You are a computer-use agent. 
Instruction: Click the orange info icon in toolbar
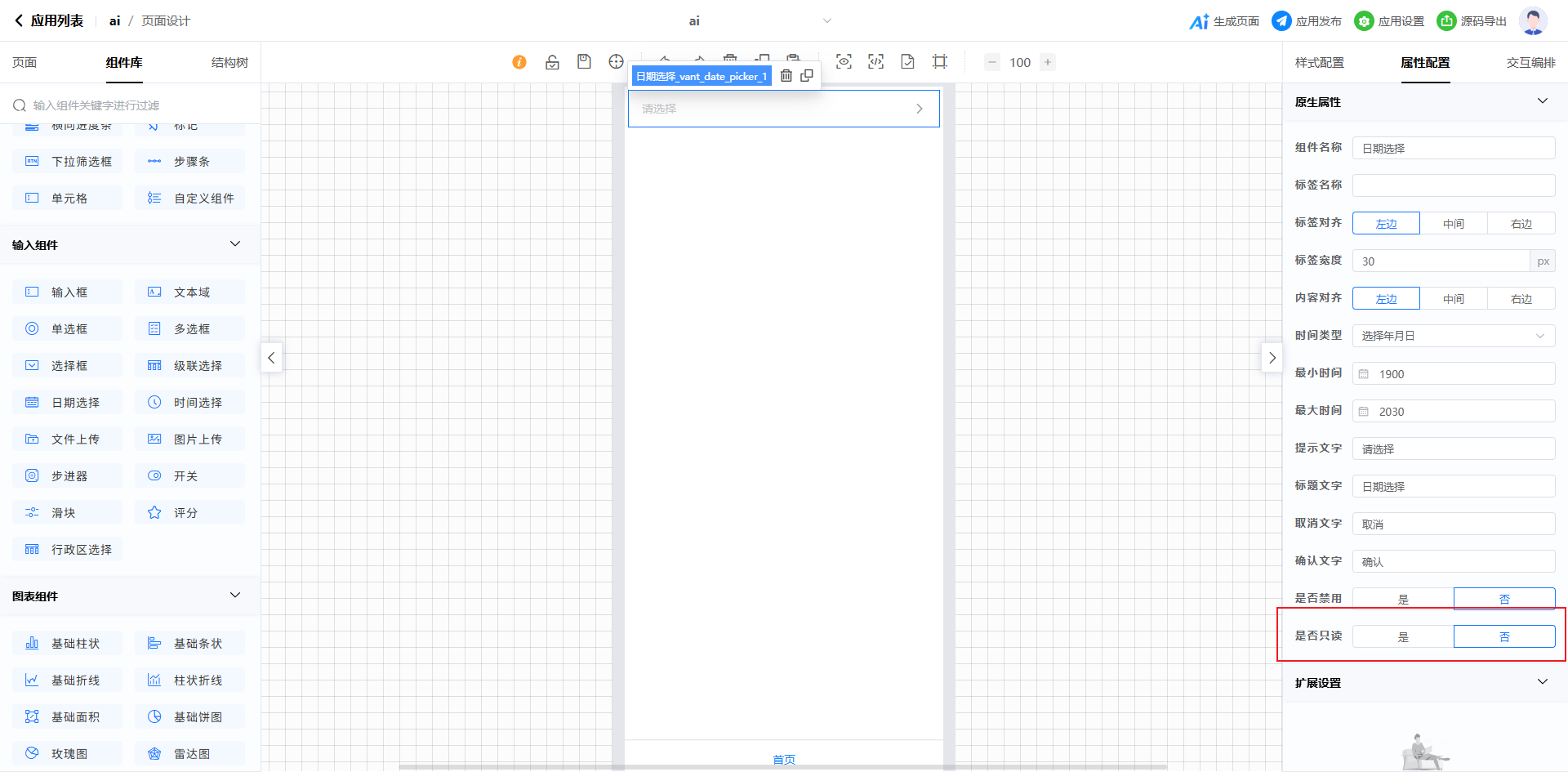(519, 62)
